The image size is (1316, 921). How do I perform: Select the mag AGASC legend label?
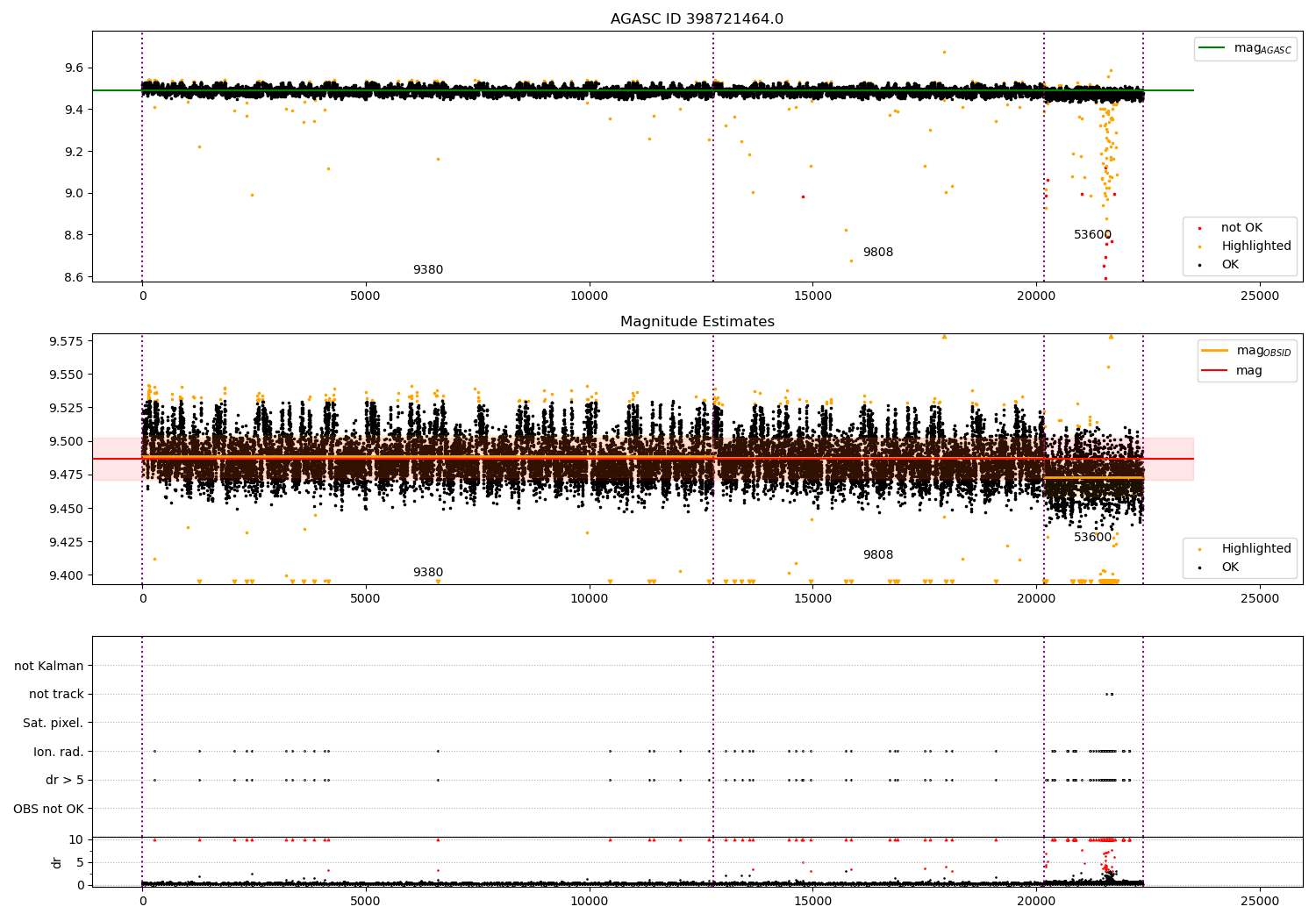pos(1262,48)
